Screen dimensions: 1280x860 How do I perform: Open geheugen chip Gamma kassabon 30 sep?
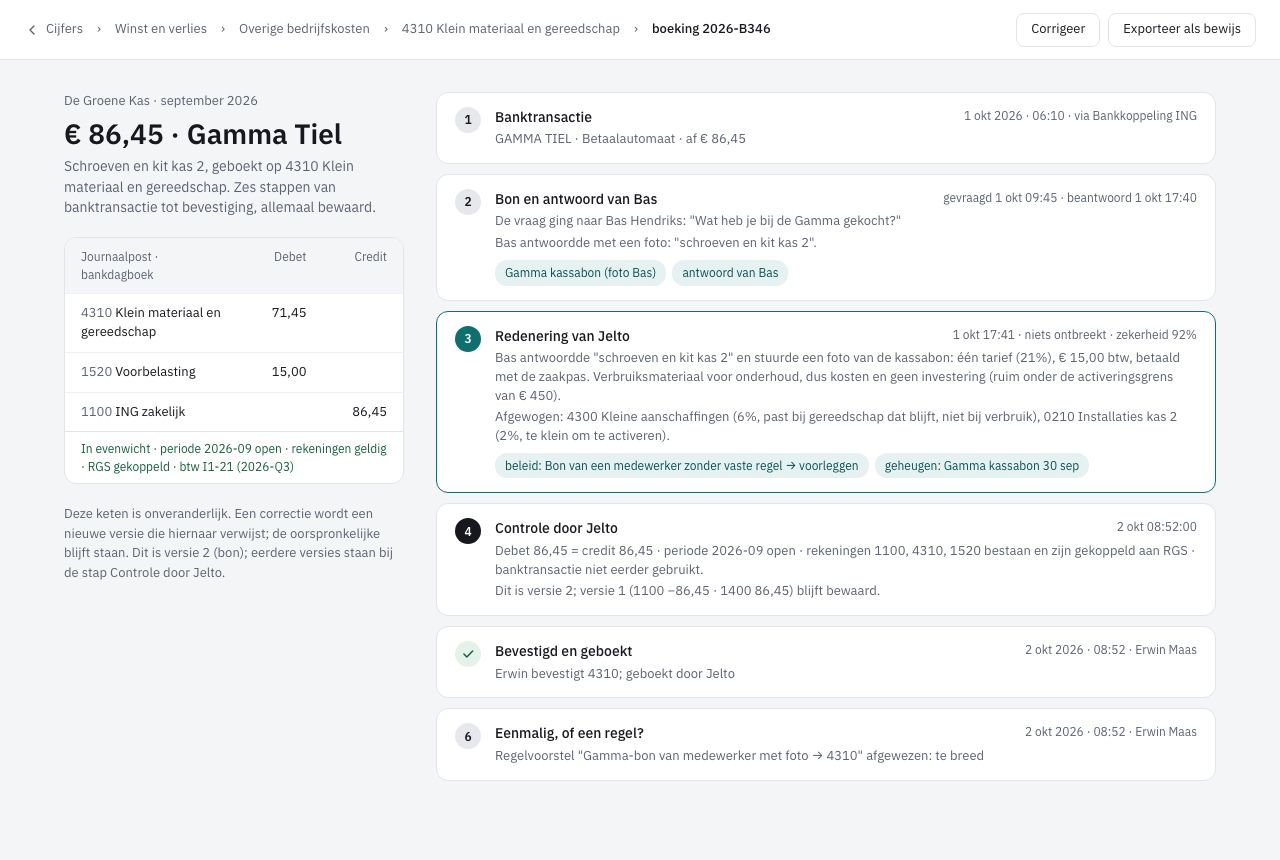click(982, 466)
